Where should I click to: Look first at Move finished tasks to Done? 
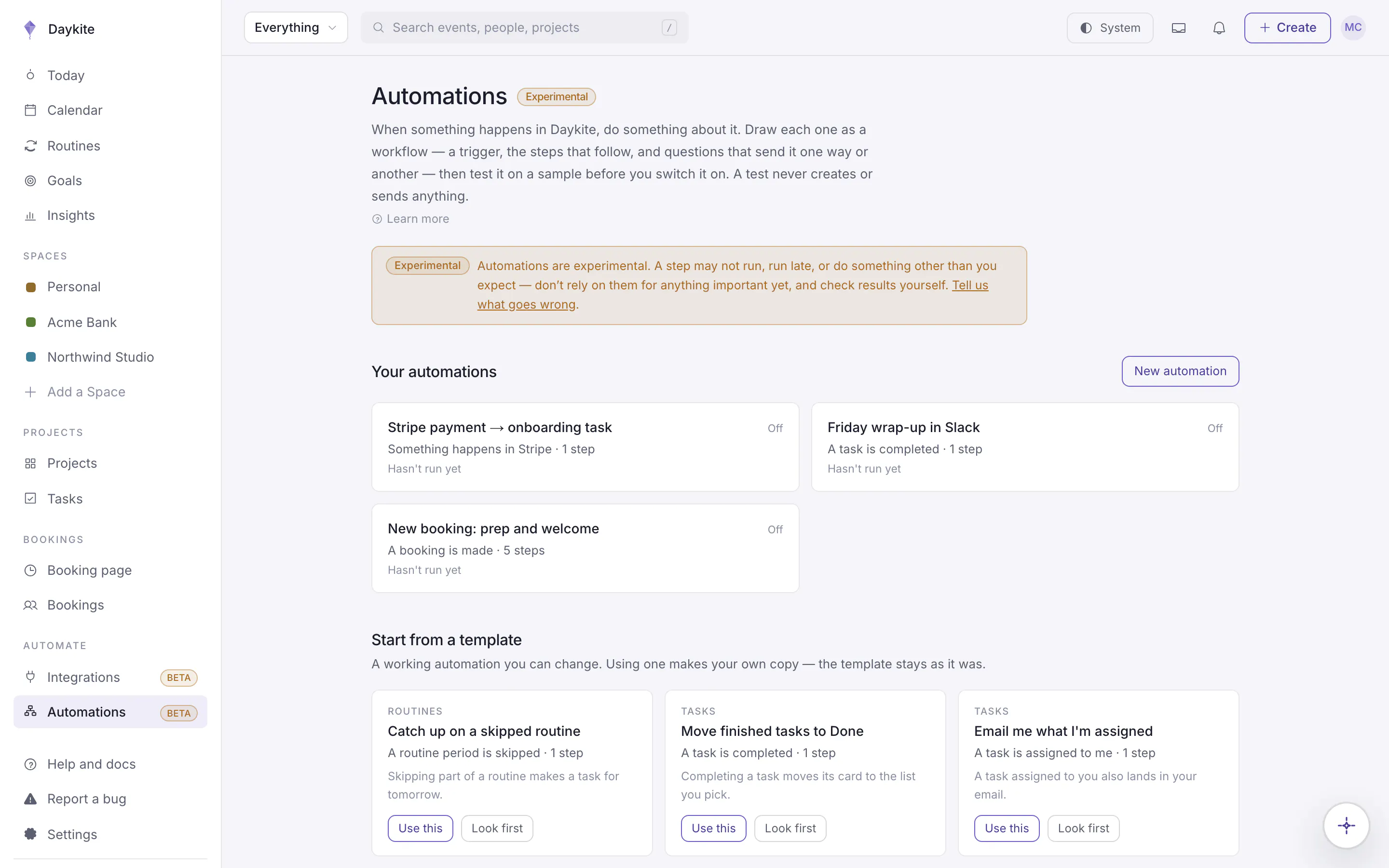790,828
